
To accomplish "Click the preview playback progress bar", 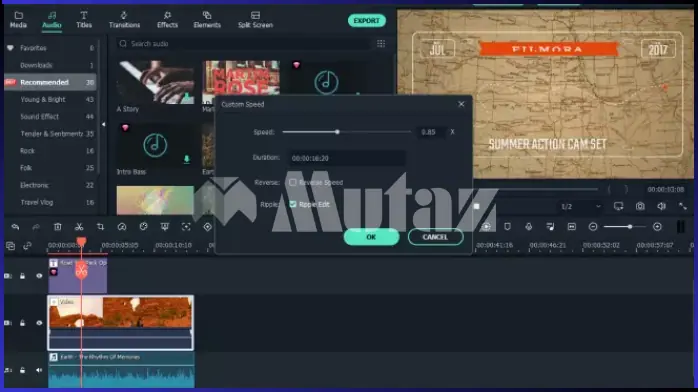I will point(536,190).
